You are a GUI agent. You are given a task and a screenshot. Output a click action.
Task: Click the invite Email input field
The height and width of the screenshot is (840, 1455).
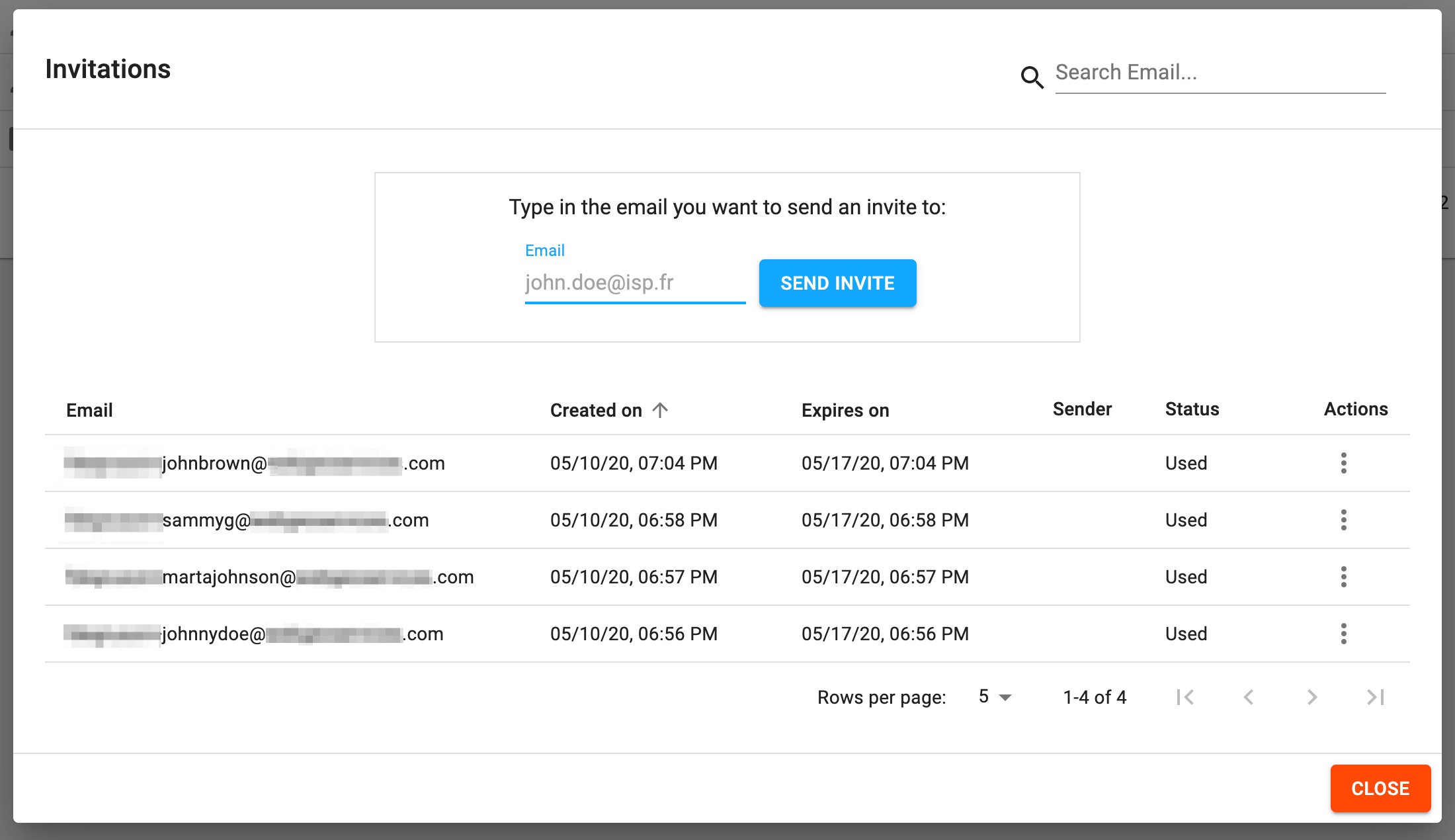click(635, 283)
